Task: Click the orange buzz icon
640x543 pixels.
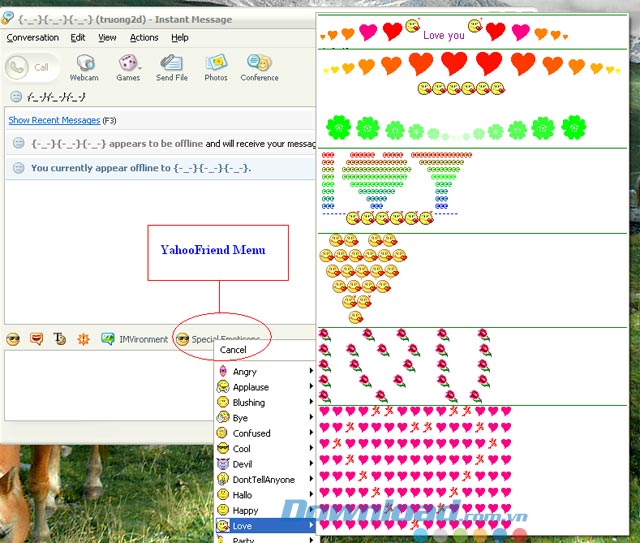Action: [x=84, y=339]
